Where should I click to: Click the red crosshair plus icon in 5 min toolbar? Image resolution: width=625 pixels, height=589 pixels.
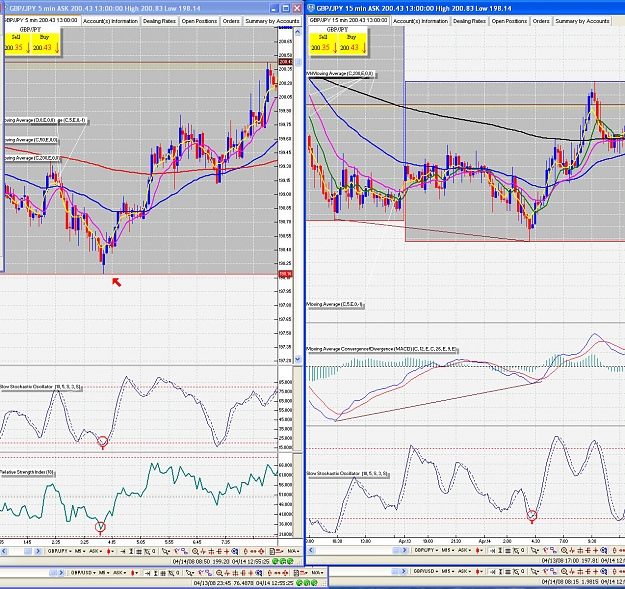[x=226, y=551]
